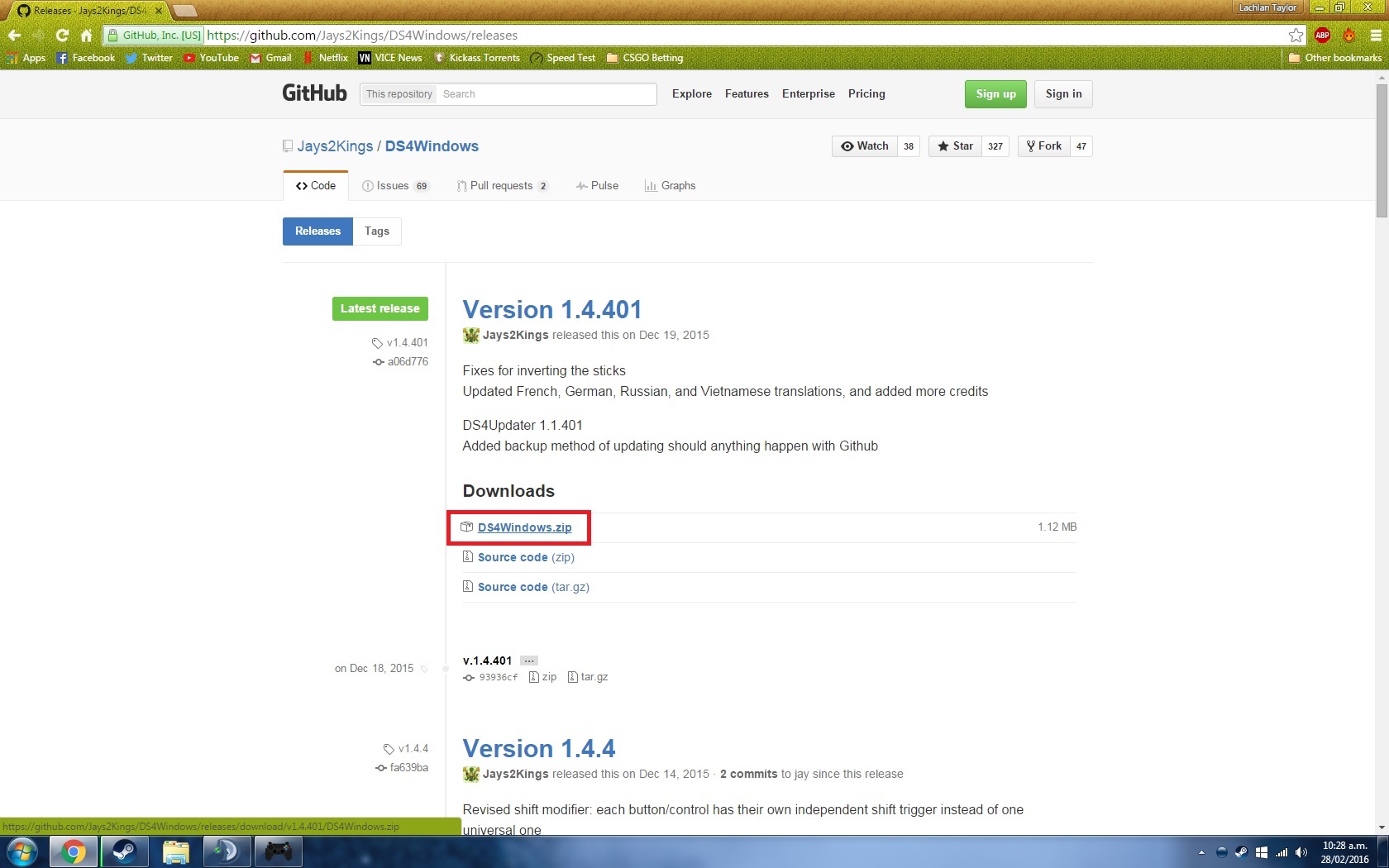Go to browser home page icon

86,36
